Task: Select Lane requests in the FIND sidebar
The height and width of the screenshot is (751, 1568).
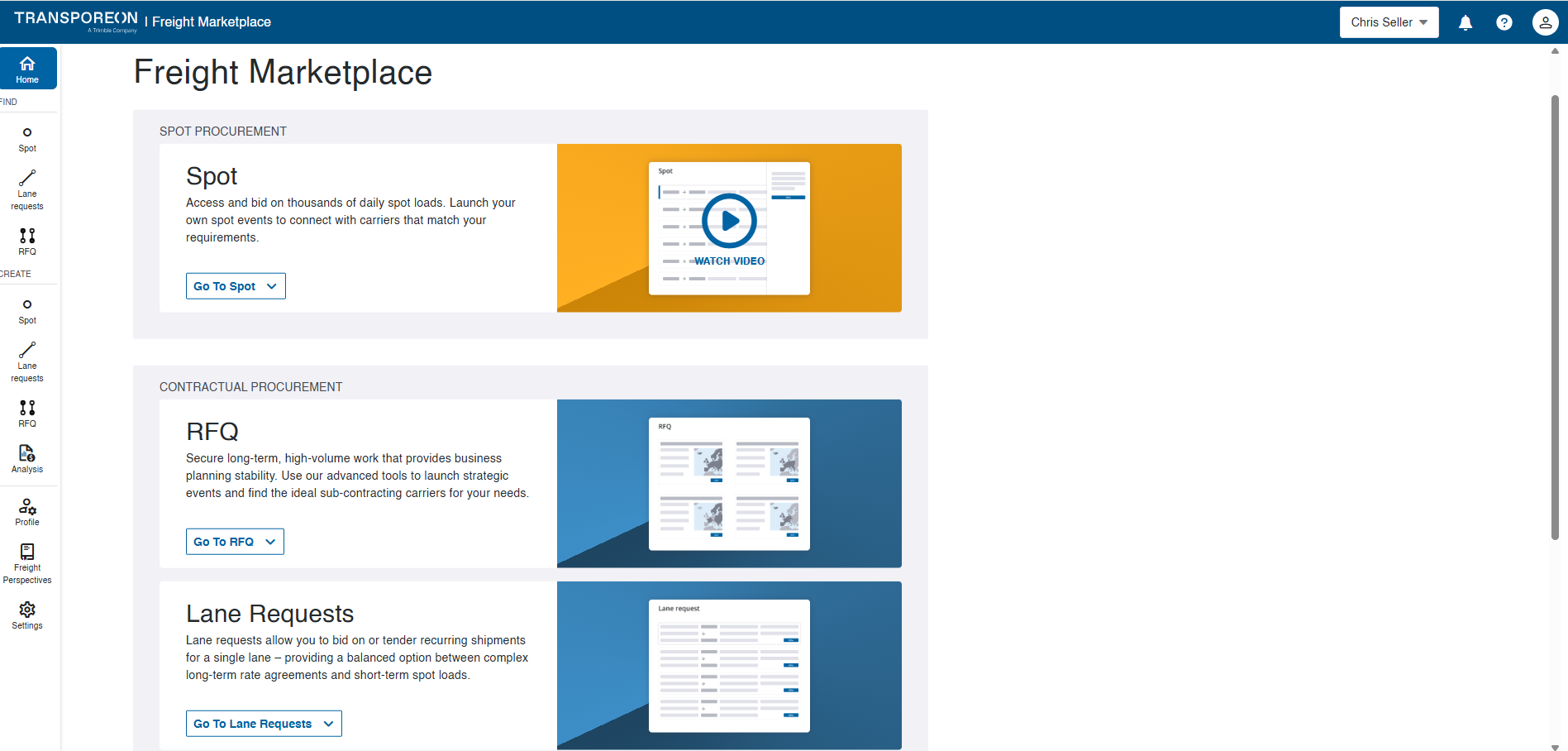Action: 27,189
